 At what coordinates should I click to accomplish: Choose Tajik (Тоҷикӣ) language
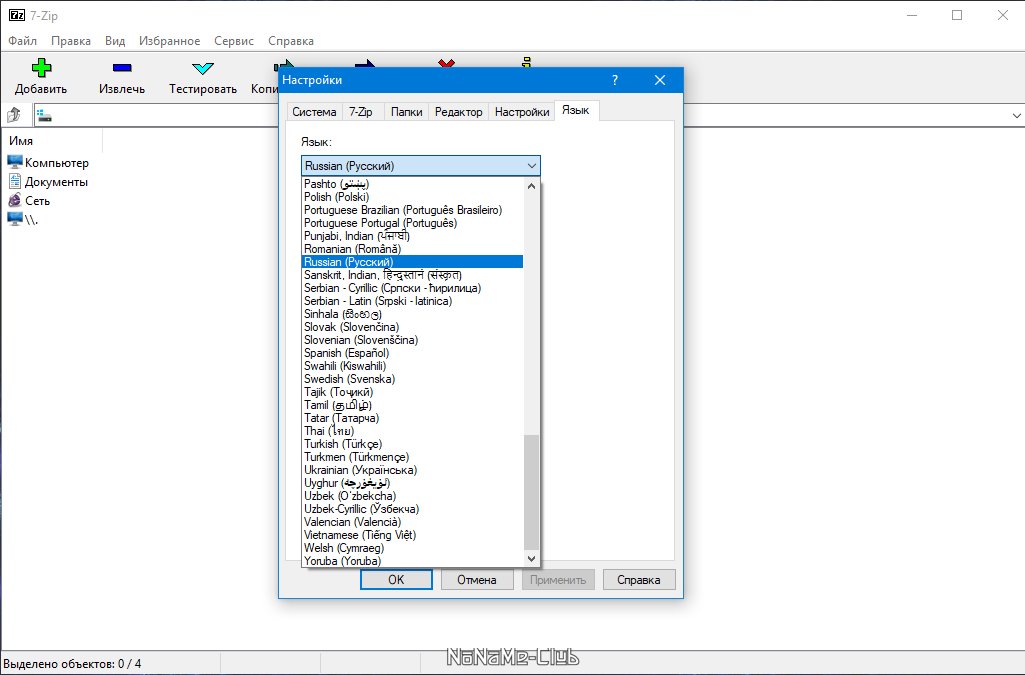pos(412,392)
